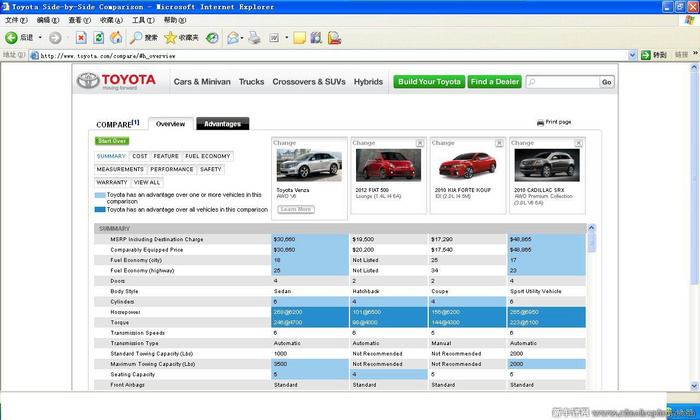Click Find a Dealer button
The height and width of the screenshot is (420, 700).
(x=495, y=82)
